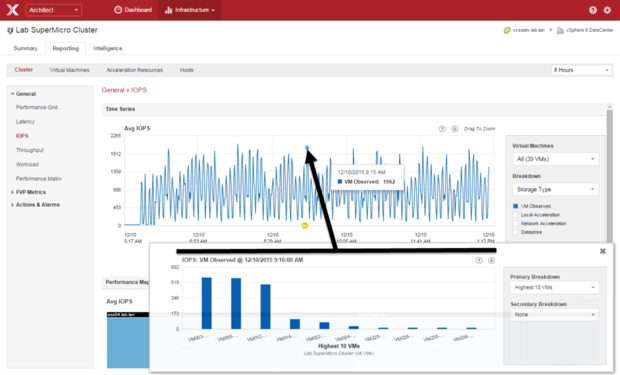Click help icon in IOPS VM Observed popup
620x375 pixels.
pyautogui.click(x=479, y=260)
